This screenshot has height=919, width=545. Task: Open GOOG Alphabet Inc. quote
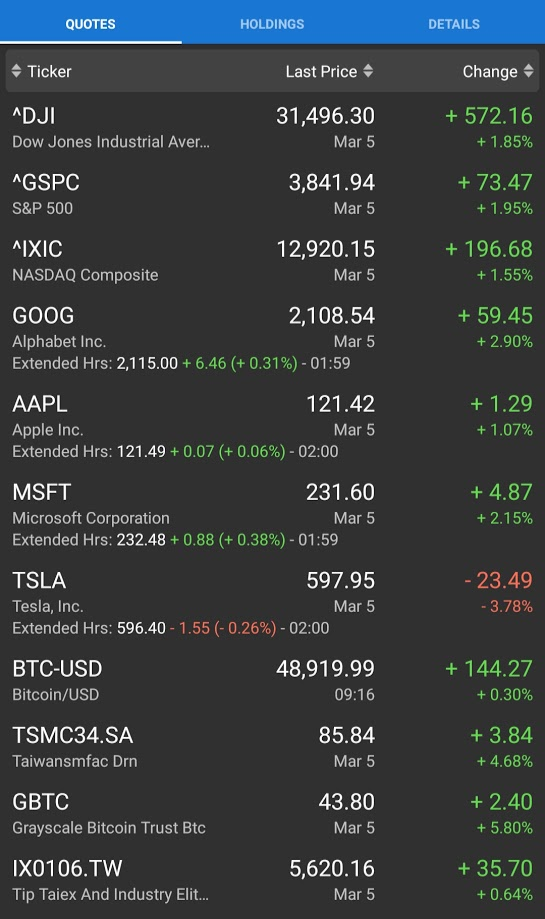[272, 338]
